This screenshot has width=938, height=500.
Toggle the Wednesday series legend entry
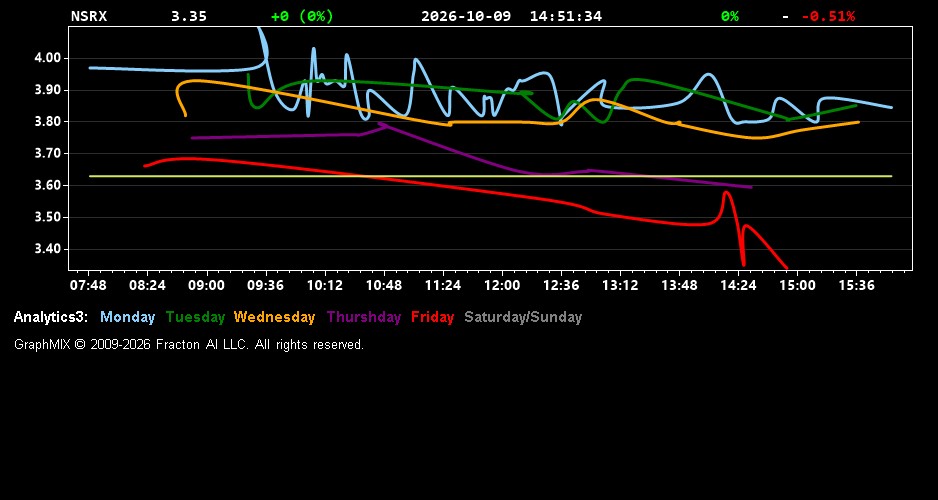pos(275,317)
